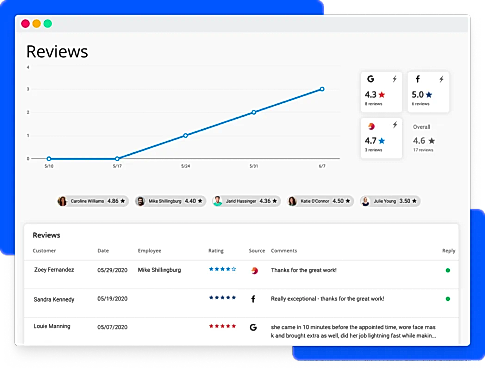Select the Caroline Williams 4.86 employee chip

click(93, 201)
